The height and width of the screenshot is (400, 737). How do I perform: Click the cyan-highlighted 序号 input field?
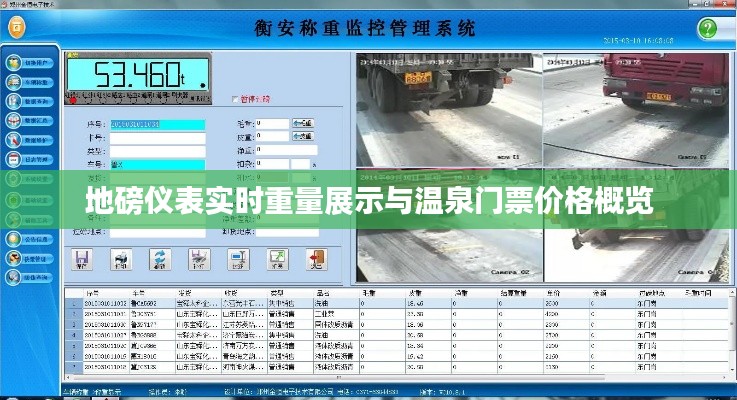coord(157,124)
